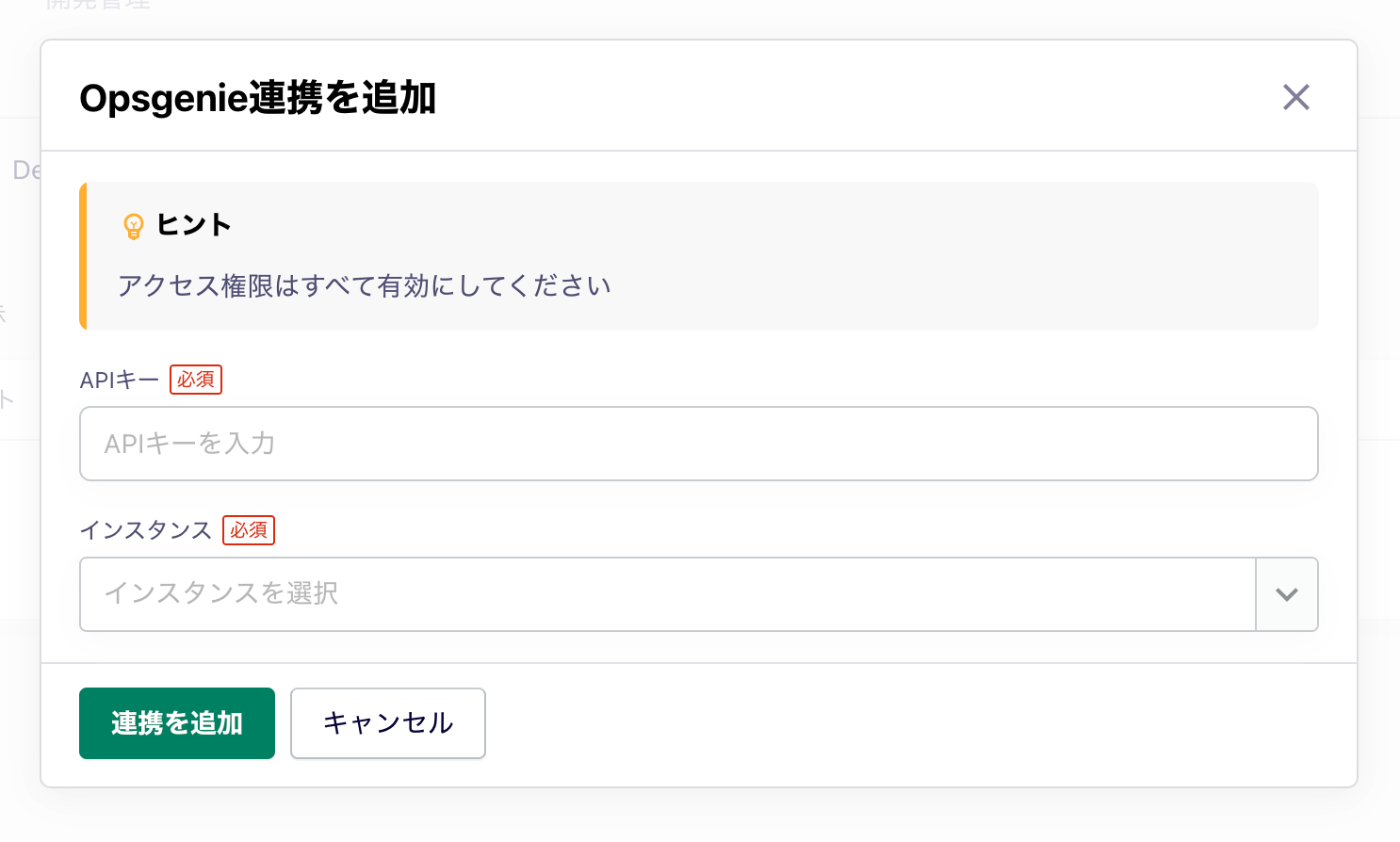Select the ヒント heading text
The height and width of the screenshot is (842, 1400).
tap(194, 225)
